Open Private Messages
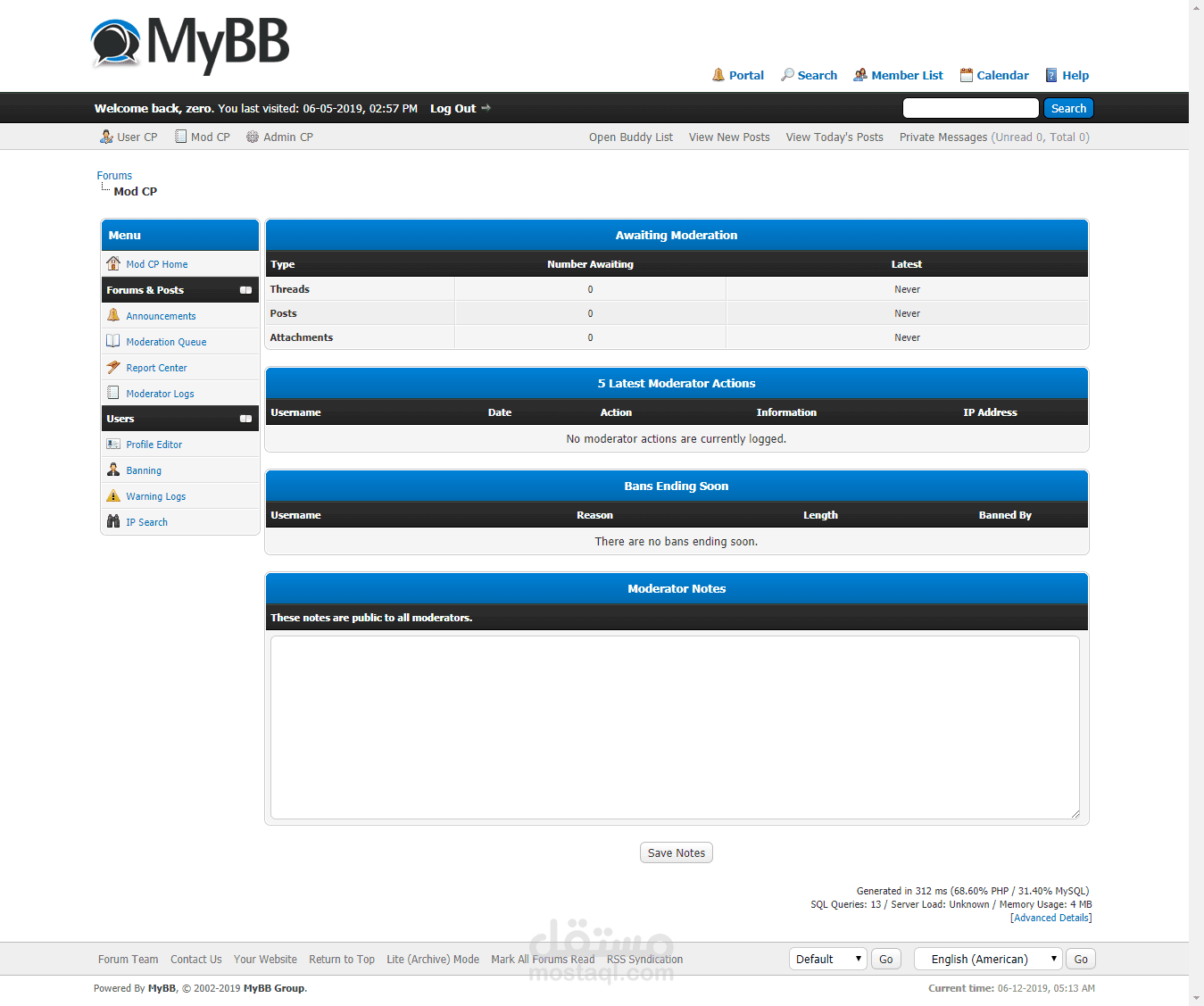 tap(943, 137)
